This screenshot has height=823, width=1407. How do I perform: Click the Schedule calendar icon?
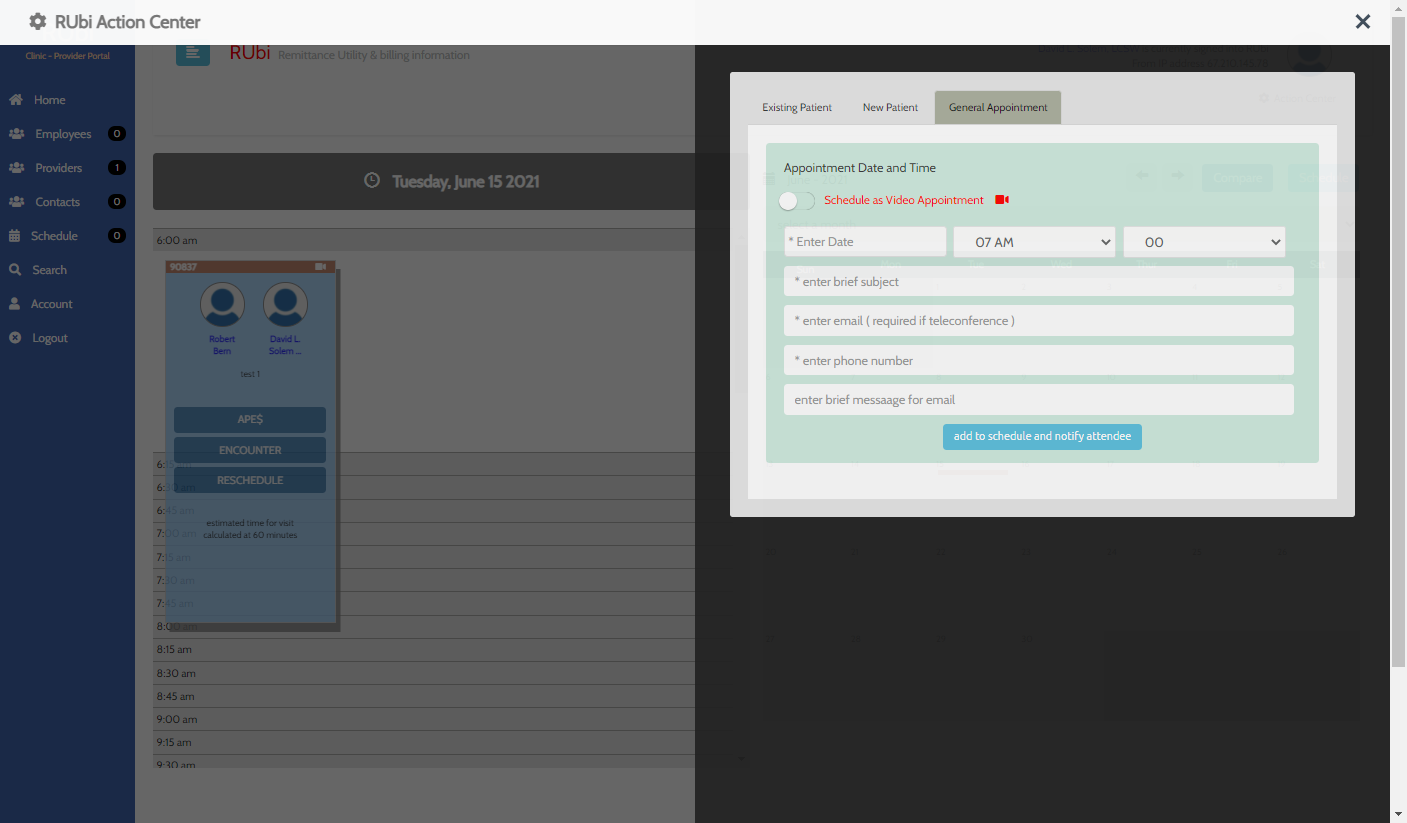click(x=15, y=236)
